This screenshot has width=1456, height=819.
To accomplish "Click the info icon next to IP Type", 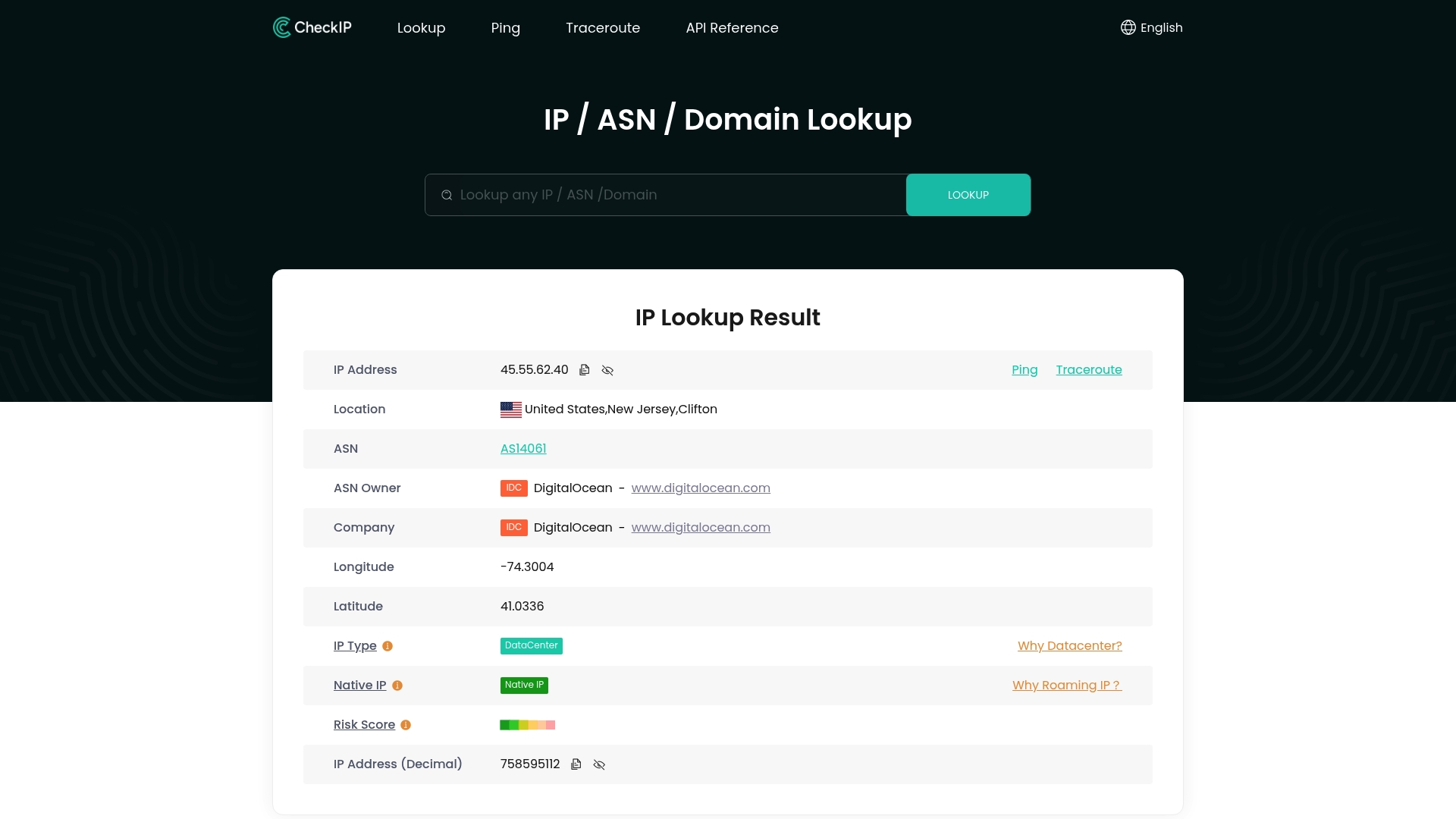I will pos(388,646).
